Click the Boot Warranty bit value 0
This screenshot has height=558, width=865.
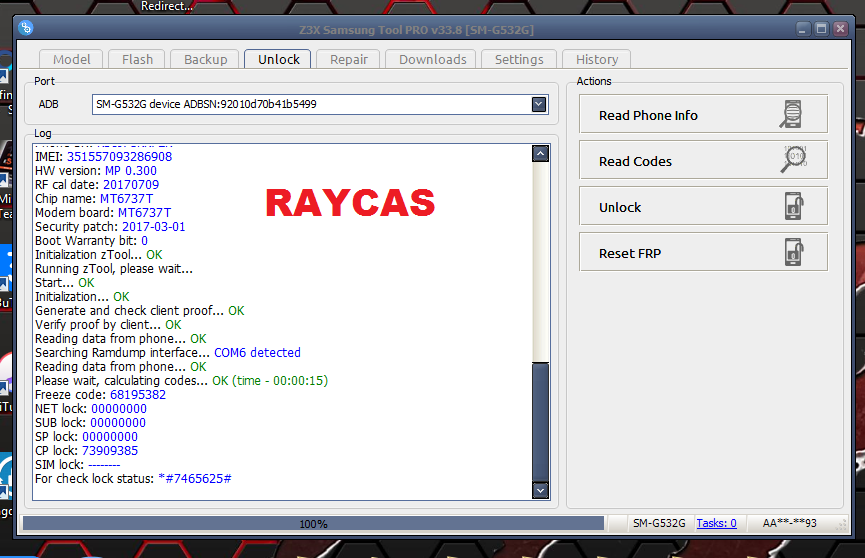click(x=145, y=241)
